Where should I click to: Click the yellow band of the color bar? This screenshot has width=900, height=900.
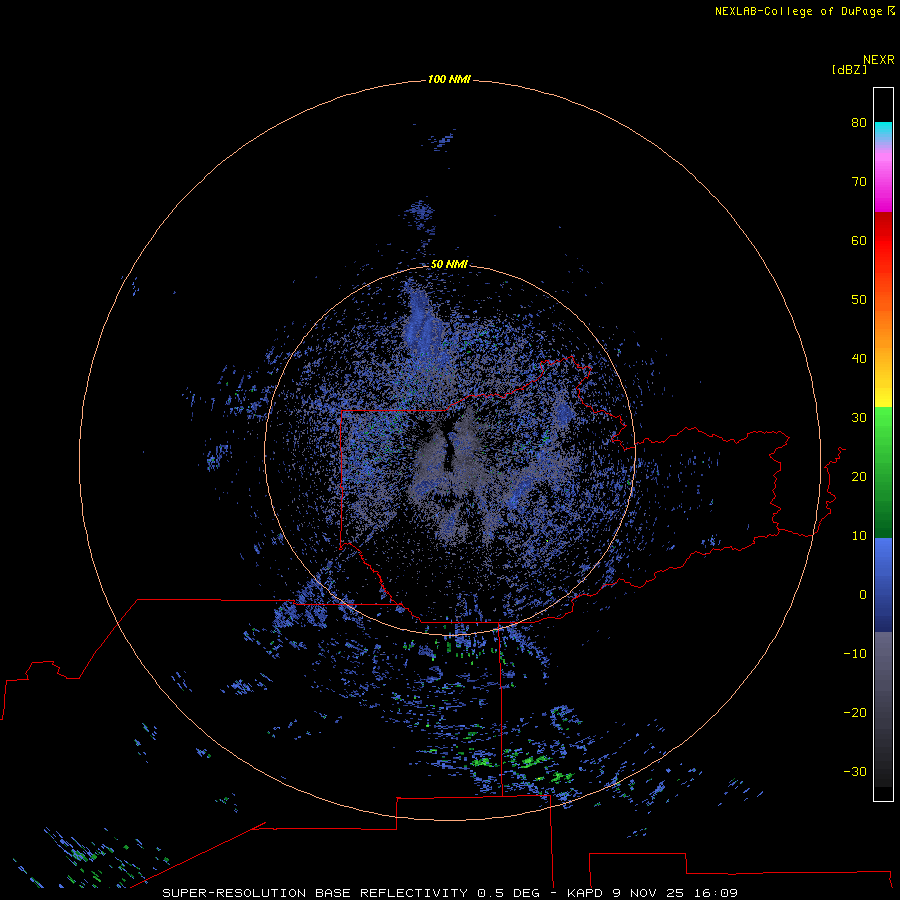tap(883, 396)
